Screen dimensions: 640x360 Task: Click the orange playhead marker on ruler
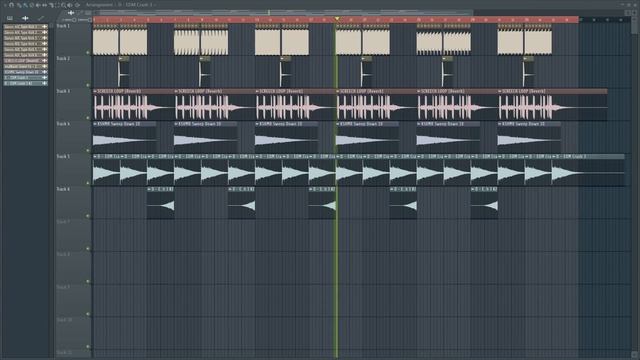pyautogui.click(x=337, y=19)
